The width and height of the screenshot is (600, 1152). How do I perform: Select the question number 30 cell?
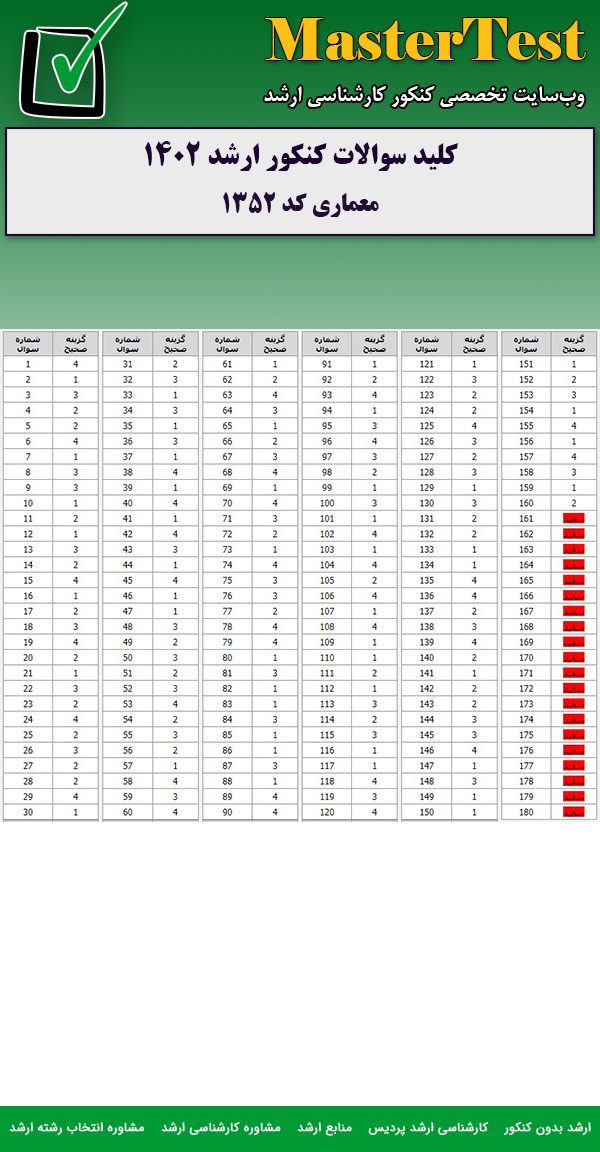[x=28, y=812]
